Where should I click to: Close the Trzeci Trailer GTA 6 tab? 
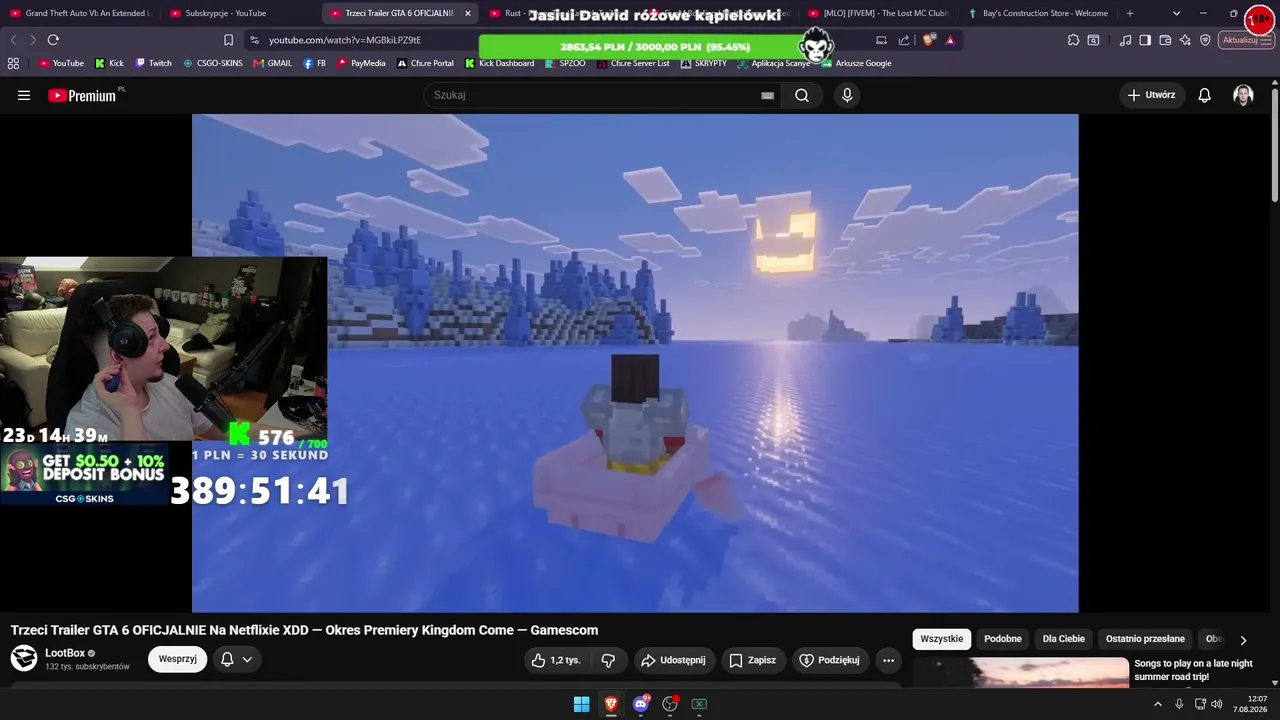468,13
